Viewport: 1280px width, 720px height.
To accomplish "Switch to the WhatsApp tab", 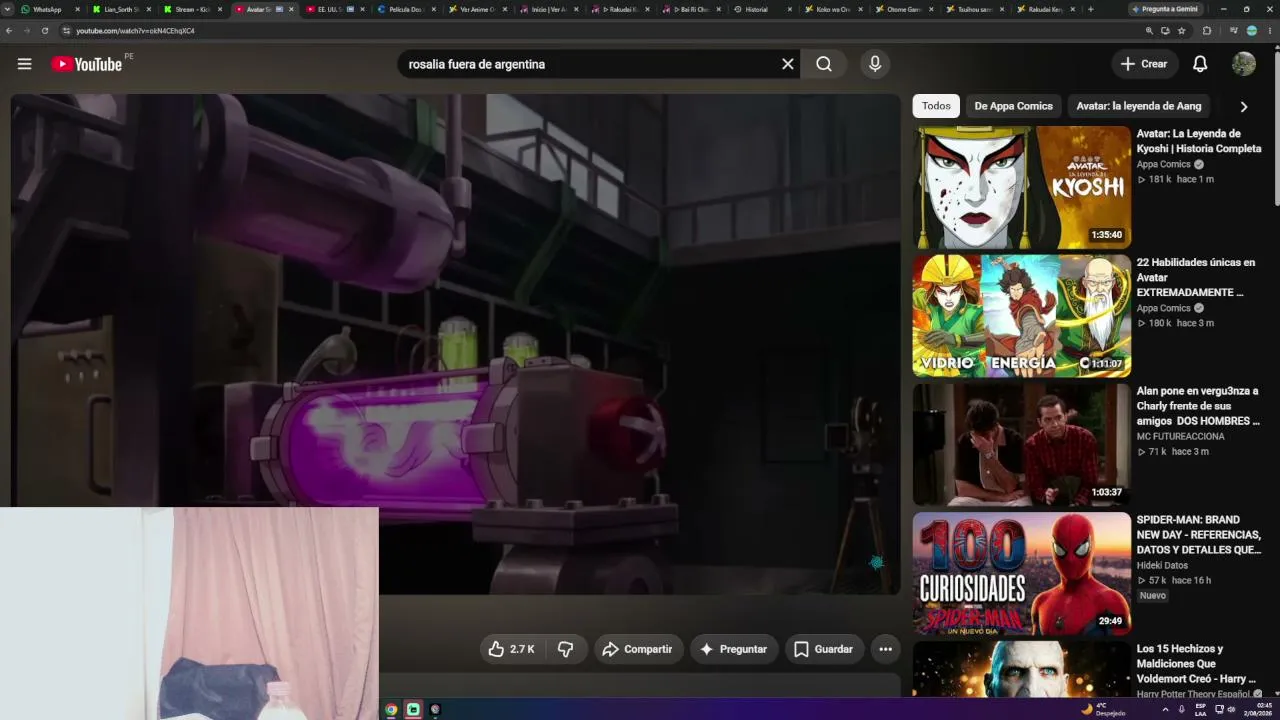I will [51, 9].
